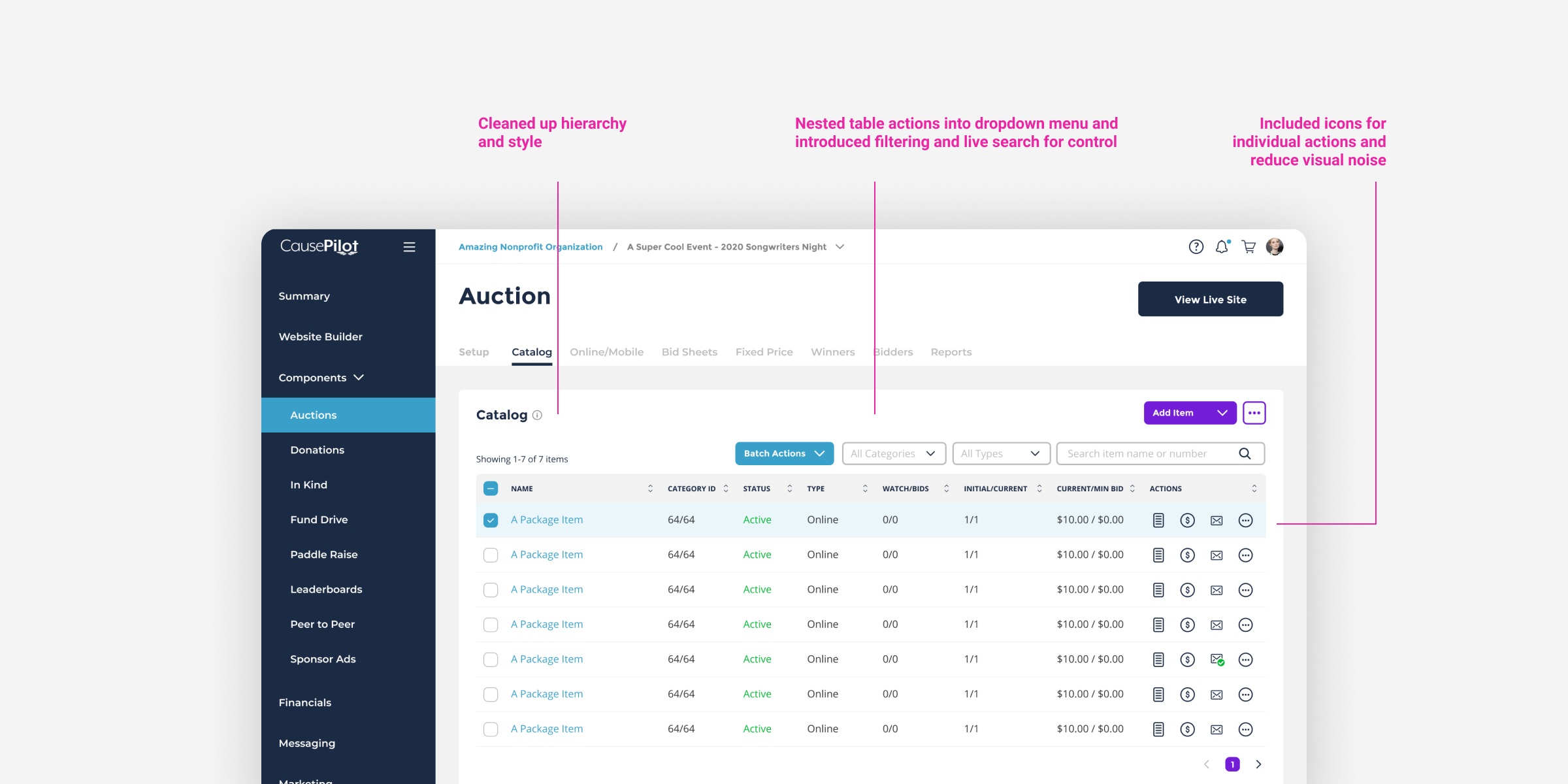Screen dimensions: 1568x784
Task: Open notifications bell icon
Action: [x=1222, y=247]
